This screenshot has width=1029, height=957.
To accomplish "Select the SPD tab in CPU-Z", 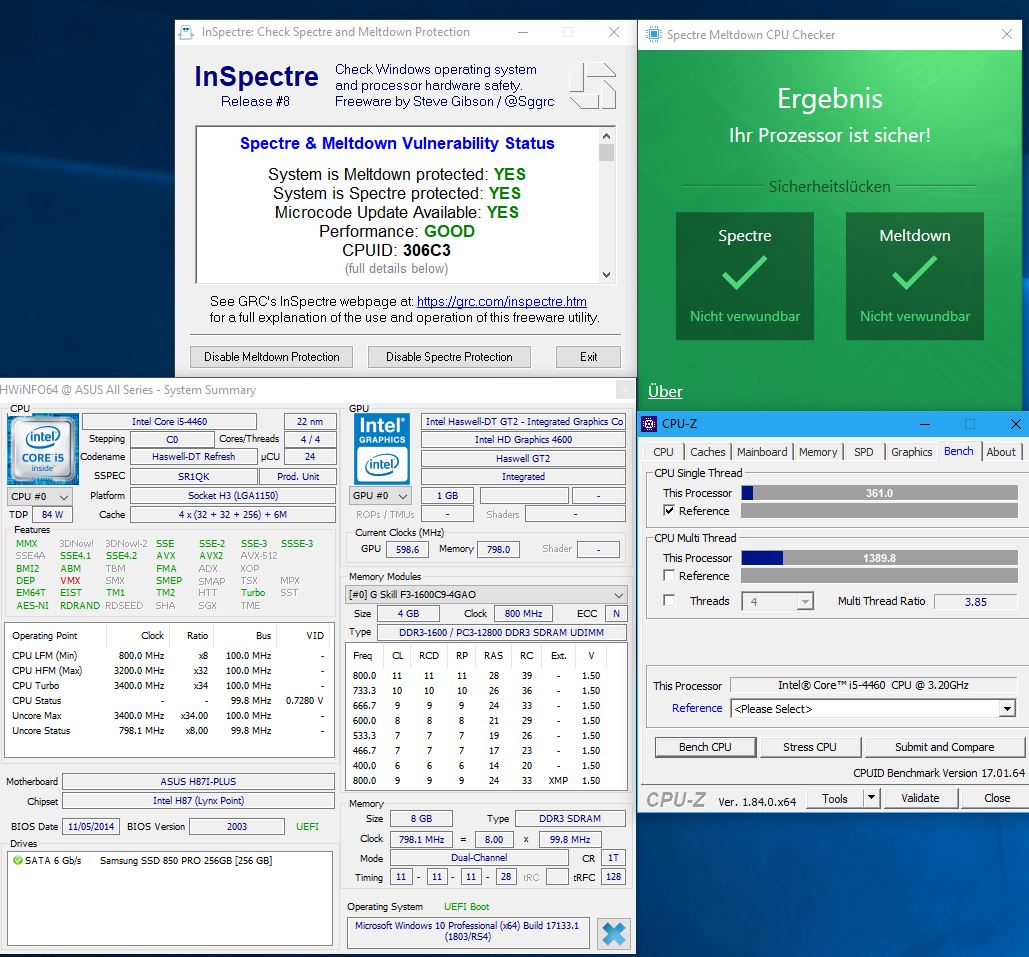I will [864, 452].
